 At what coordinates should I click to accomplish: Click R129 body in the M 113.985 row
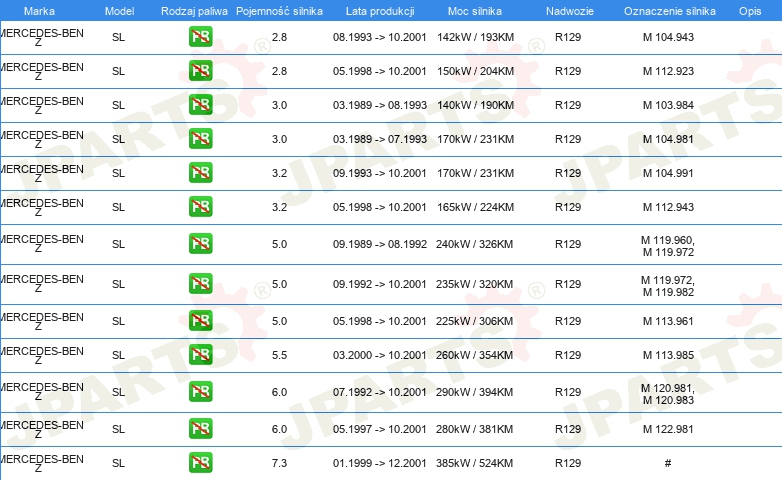pos(568,355)
